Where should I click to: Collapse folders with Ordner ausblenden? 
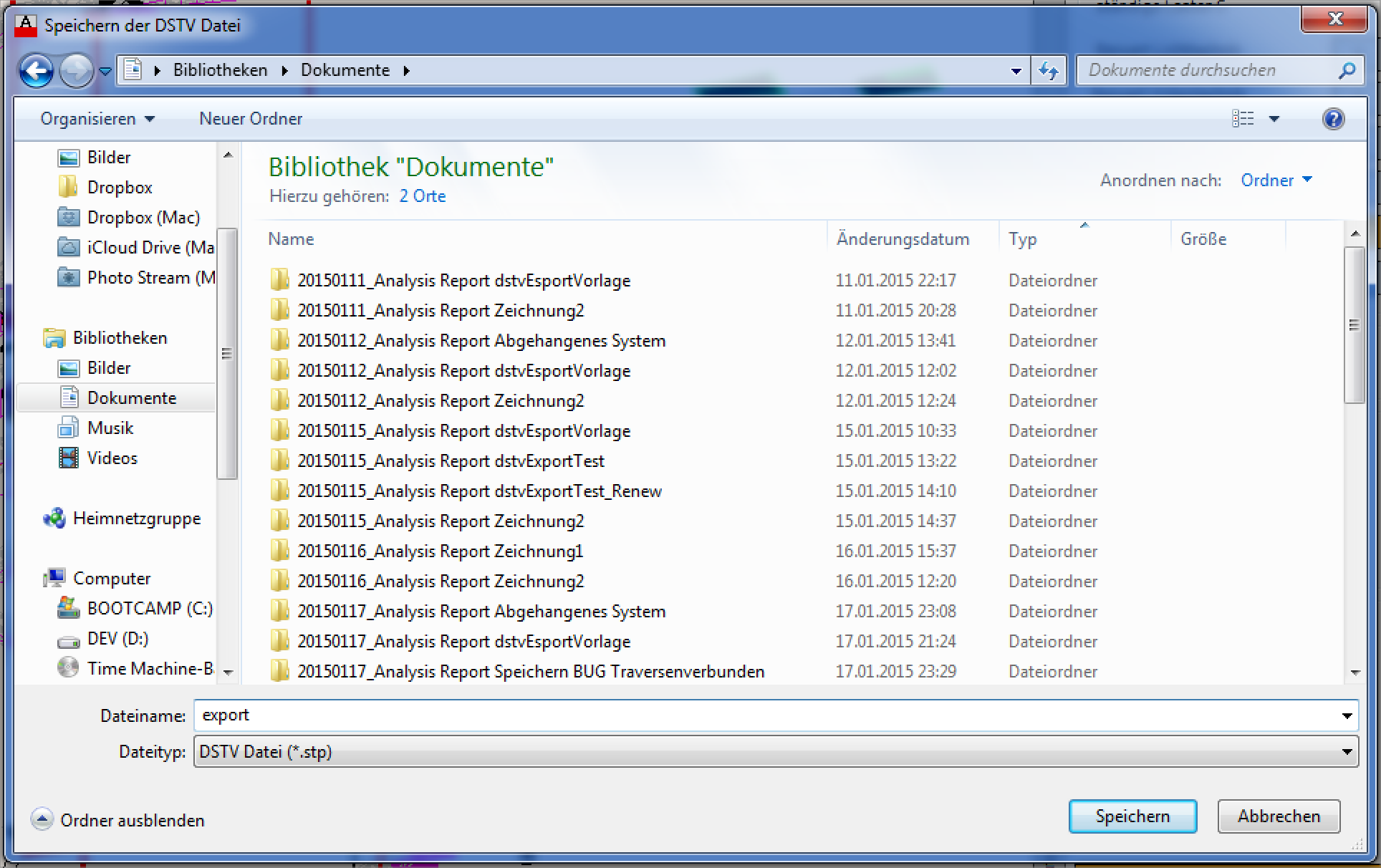[x=132, y=820]
